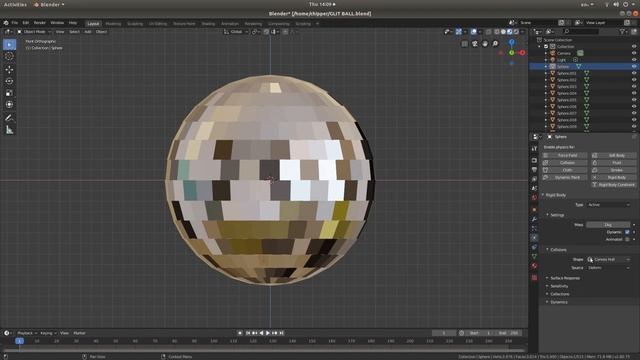This screenshot has width=640, height=360.
Task: Toggle the Dynamic checkbox
Action: pyautogui.click(x=627, y=232)
